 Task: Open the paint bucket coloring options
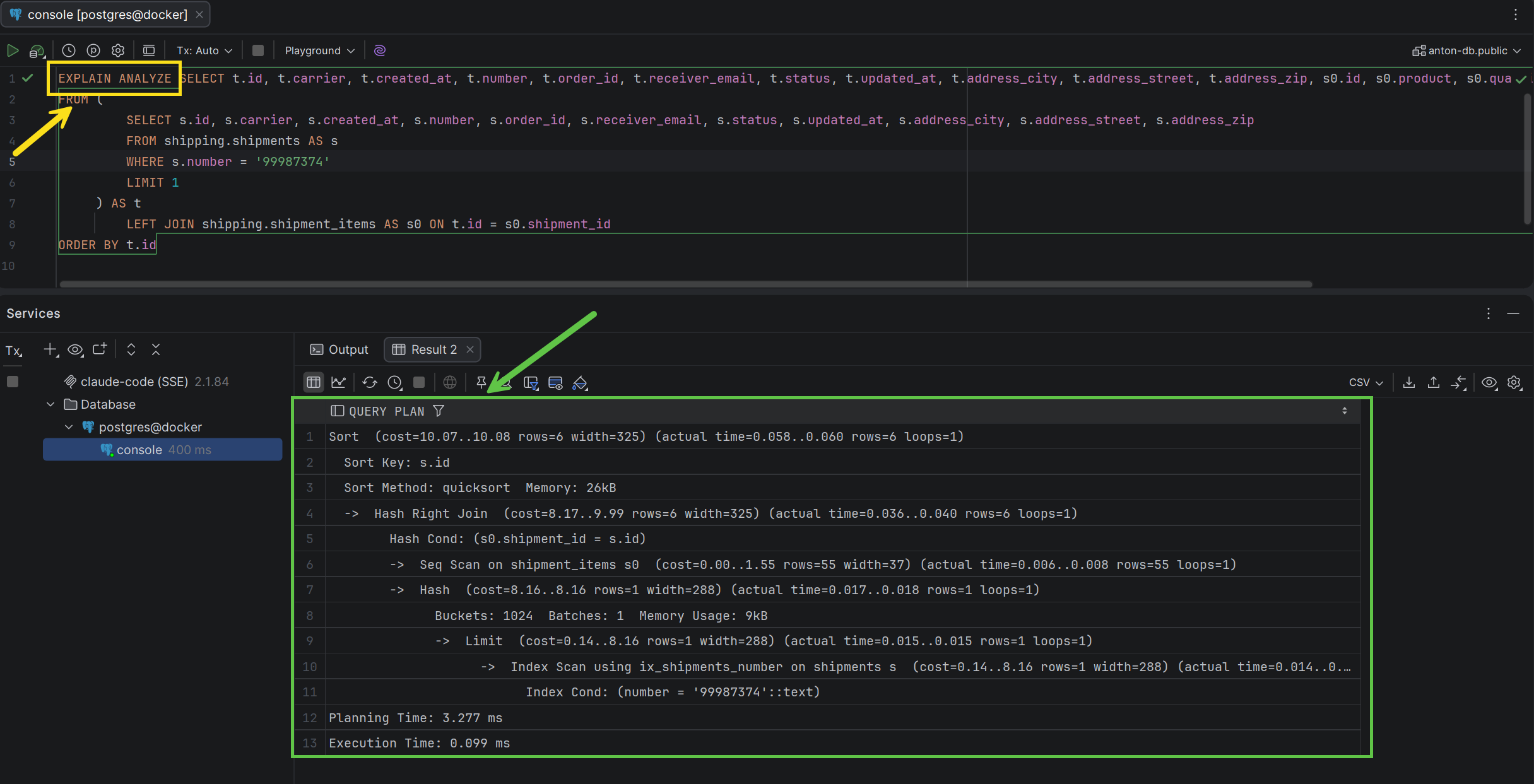[580, 383]
